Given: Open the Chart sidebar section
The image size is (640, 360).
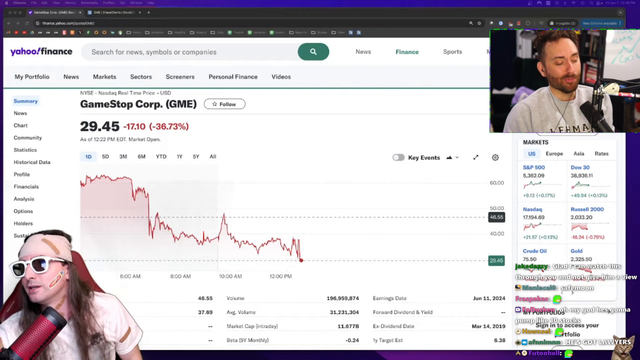Looking at the screenshot, I should pos(20,126).
